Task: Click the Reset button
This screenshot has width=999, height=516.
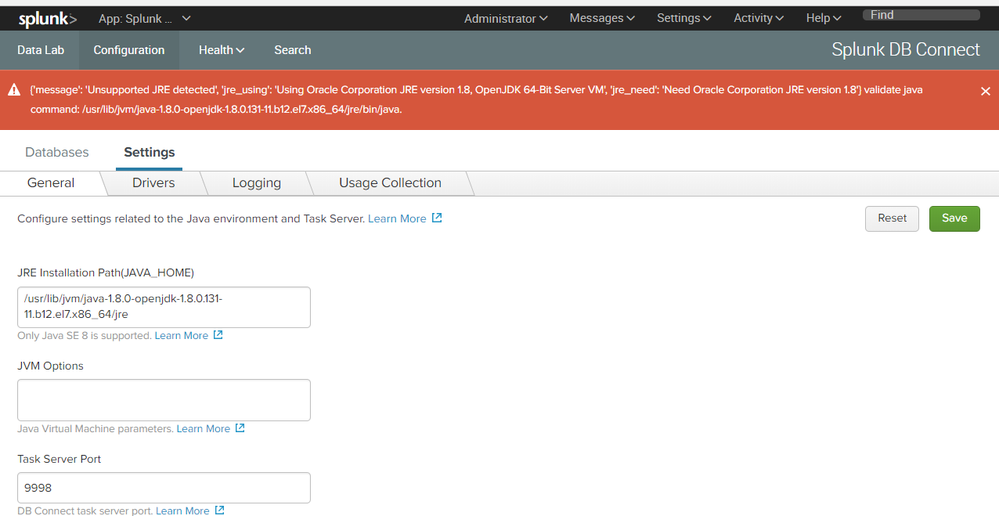Action: click(891, 219)
